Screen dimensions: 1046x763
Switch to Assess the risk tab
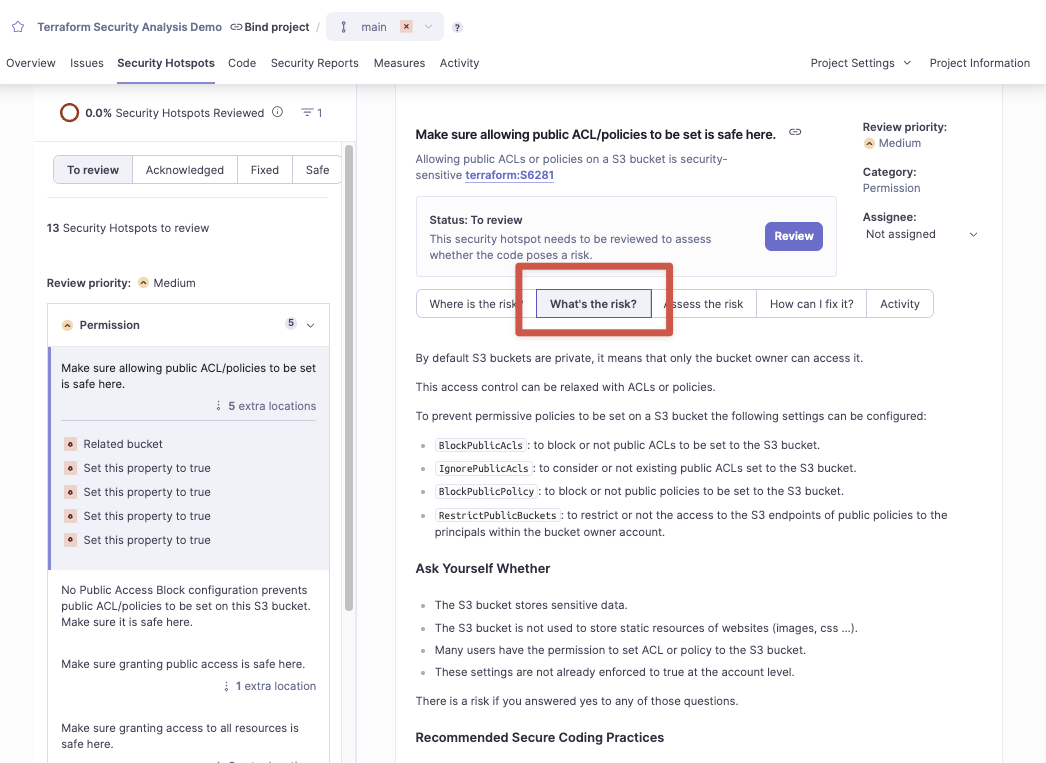point(704,304)
